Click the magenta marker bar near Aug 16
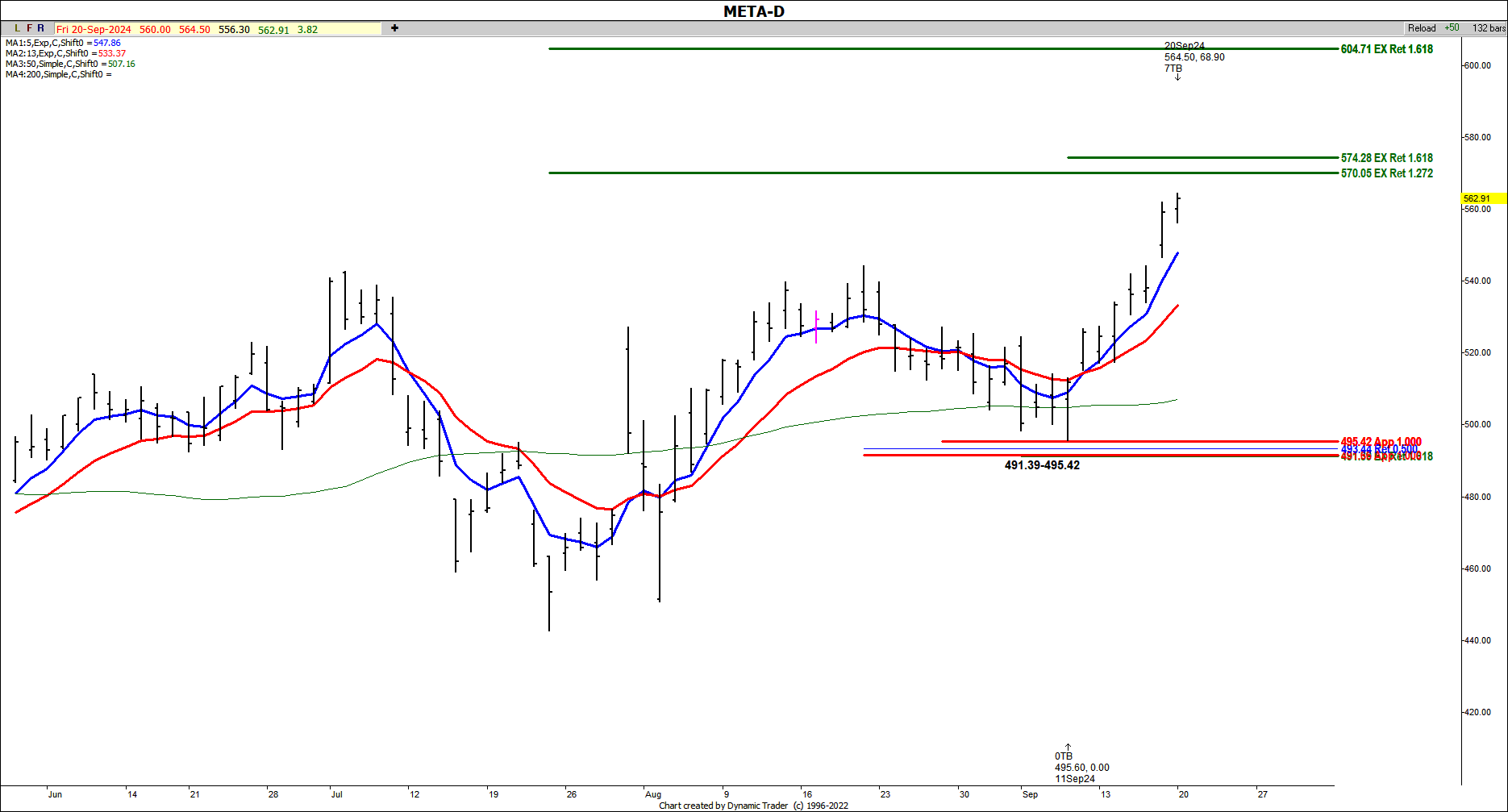1508x812 pixels. (816, 327)
